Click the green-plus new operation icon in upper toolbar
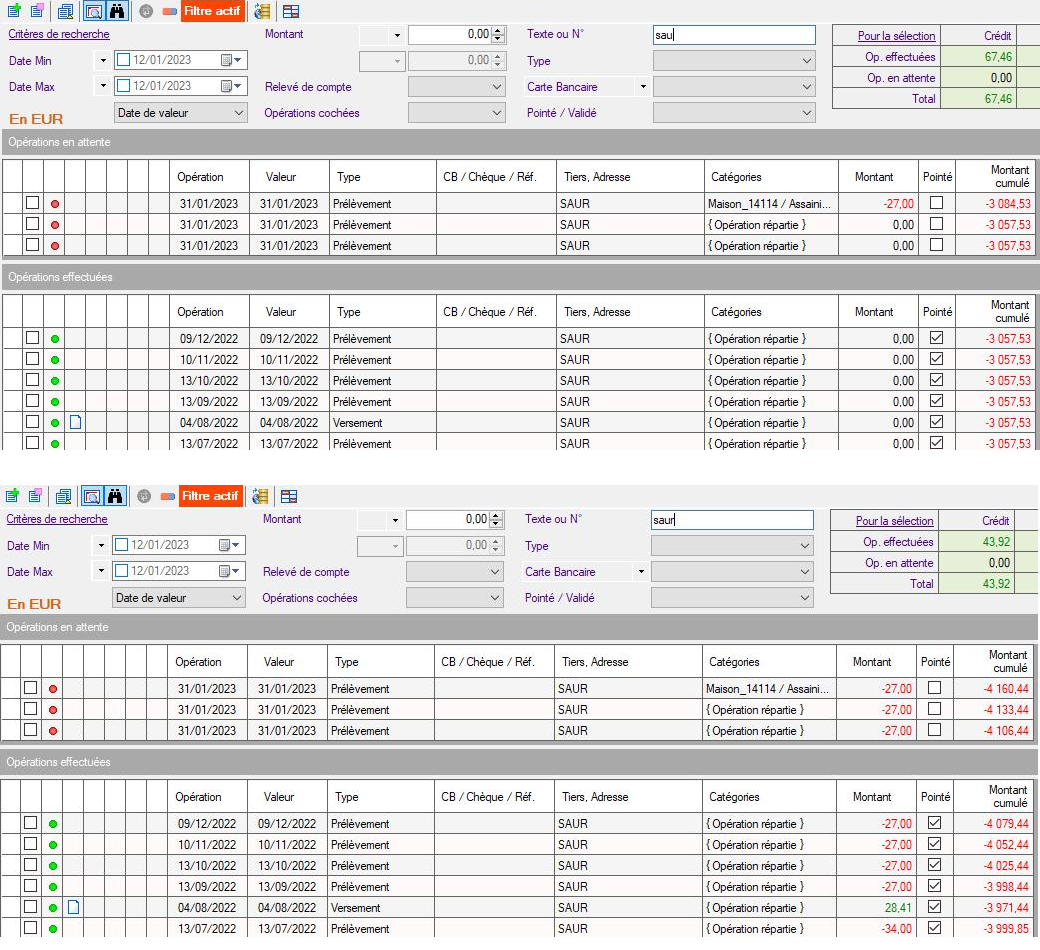 (14, 12)
